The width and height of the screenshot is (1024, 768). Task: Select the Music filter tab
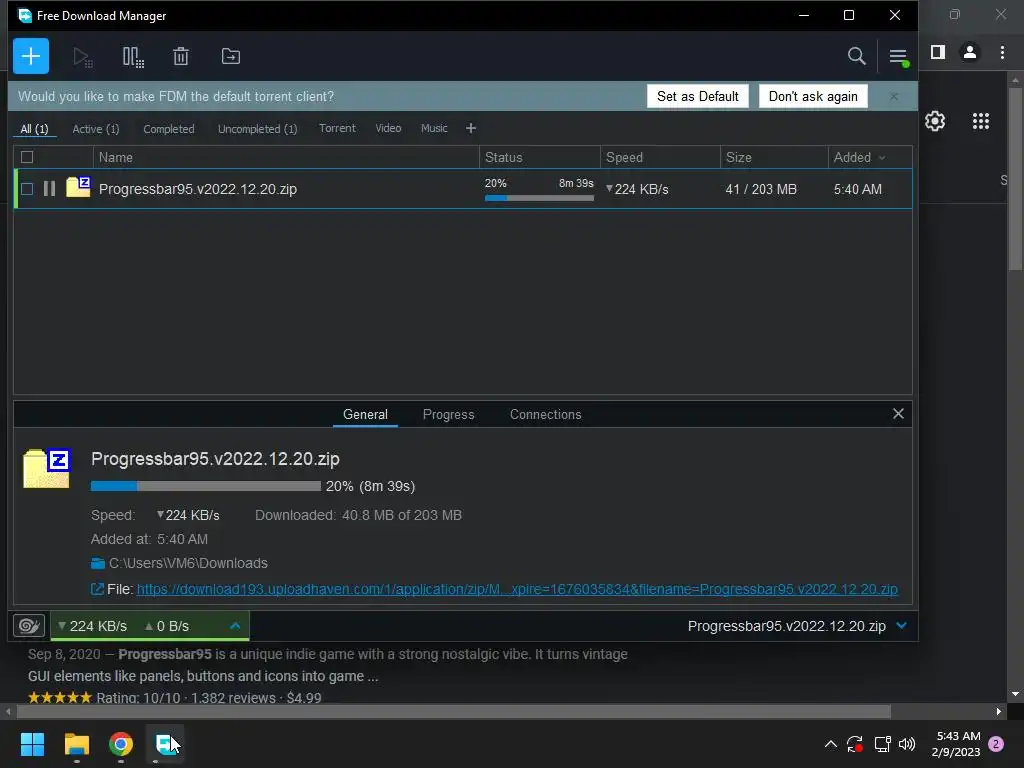(x=434, y=129)
